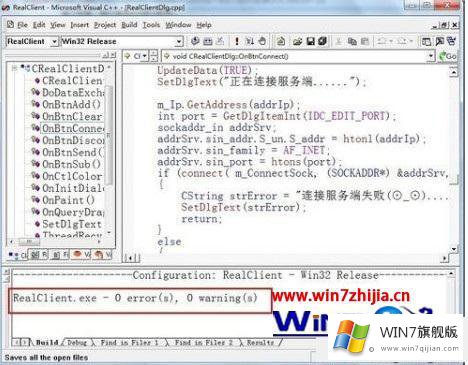Image resolution: width=468 pixels, height=365 pixels.
Task: Select OnBtnClear in the class tree
Action: pyautogui.click(x=72, y=116)
